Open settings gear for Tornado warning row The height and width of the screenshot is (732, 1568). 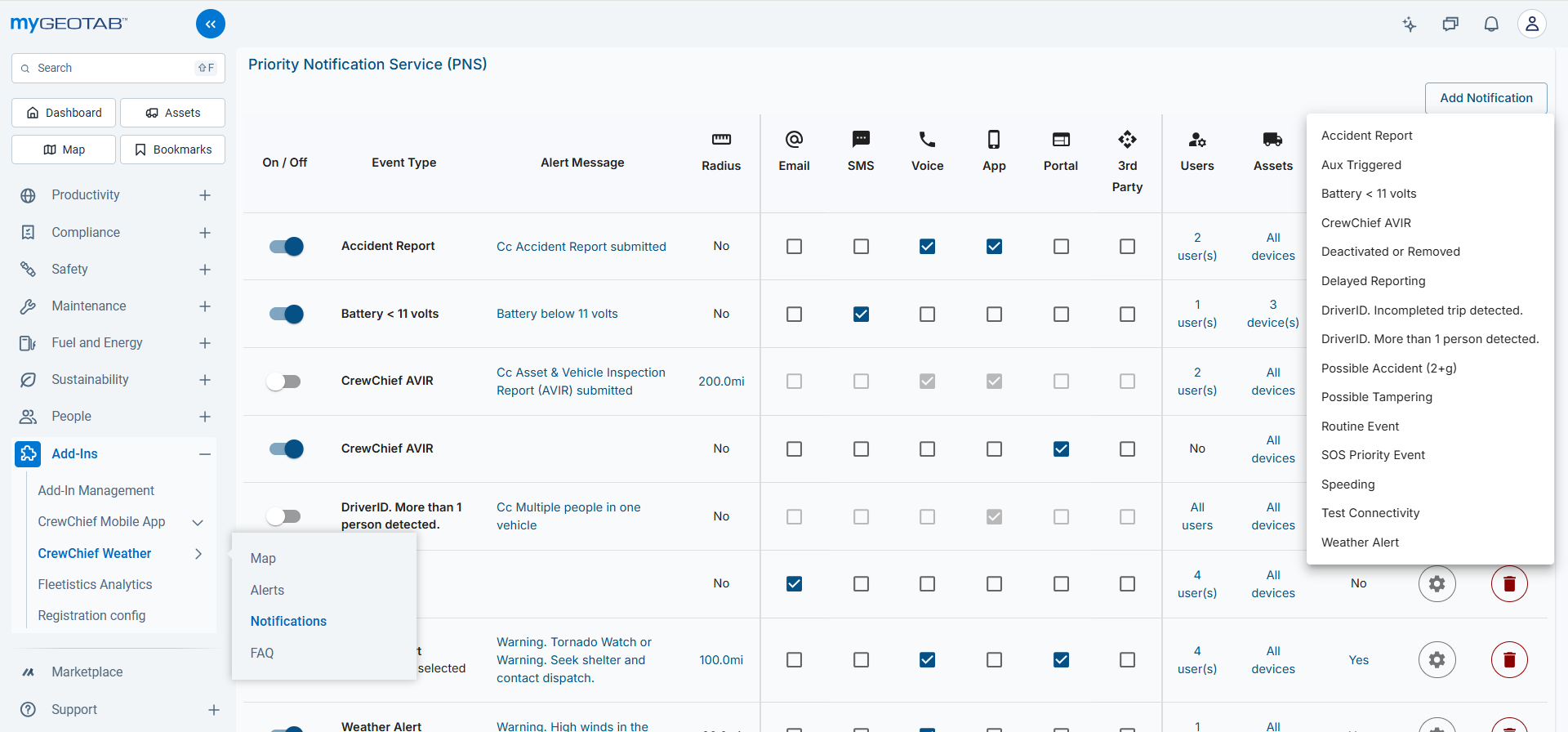pyautogui.click(x=1437, y=659)
